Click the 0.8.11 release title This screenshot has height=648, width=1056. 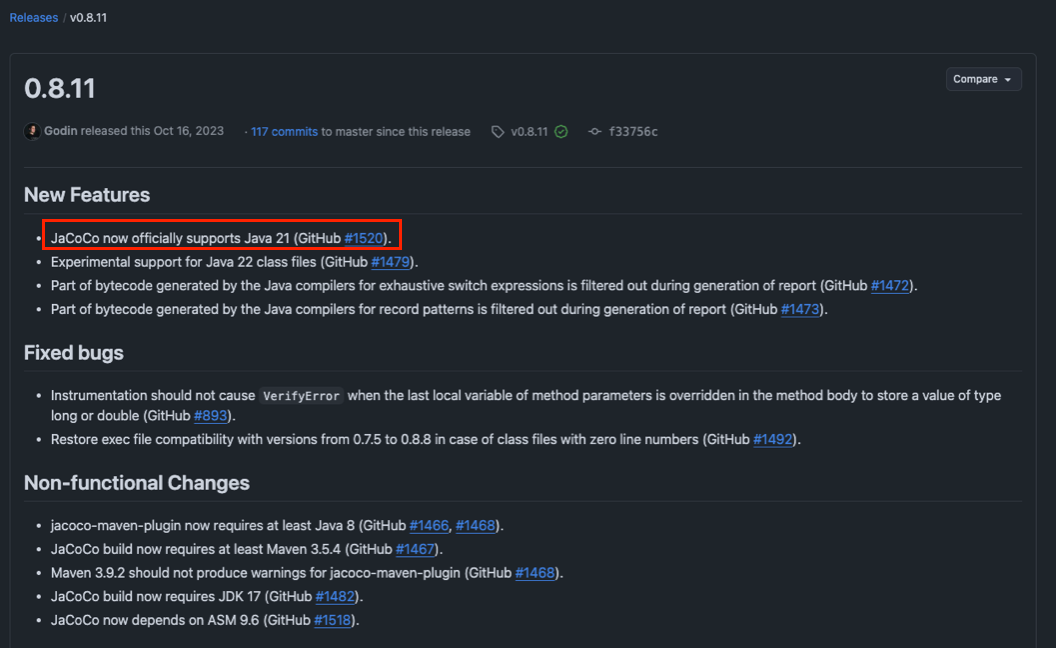pos(60,88)
